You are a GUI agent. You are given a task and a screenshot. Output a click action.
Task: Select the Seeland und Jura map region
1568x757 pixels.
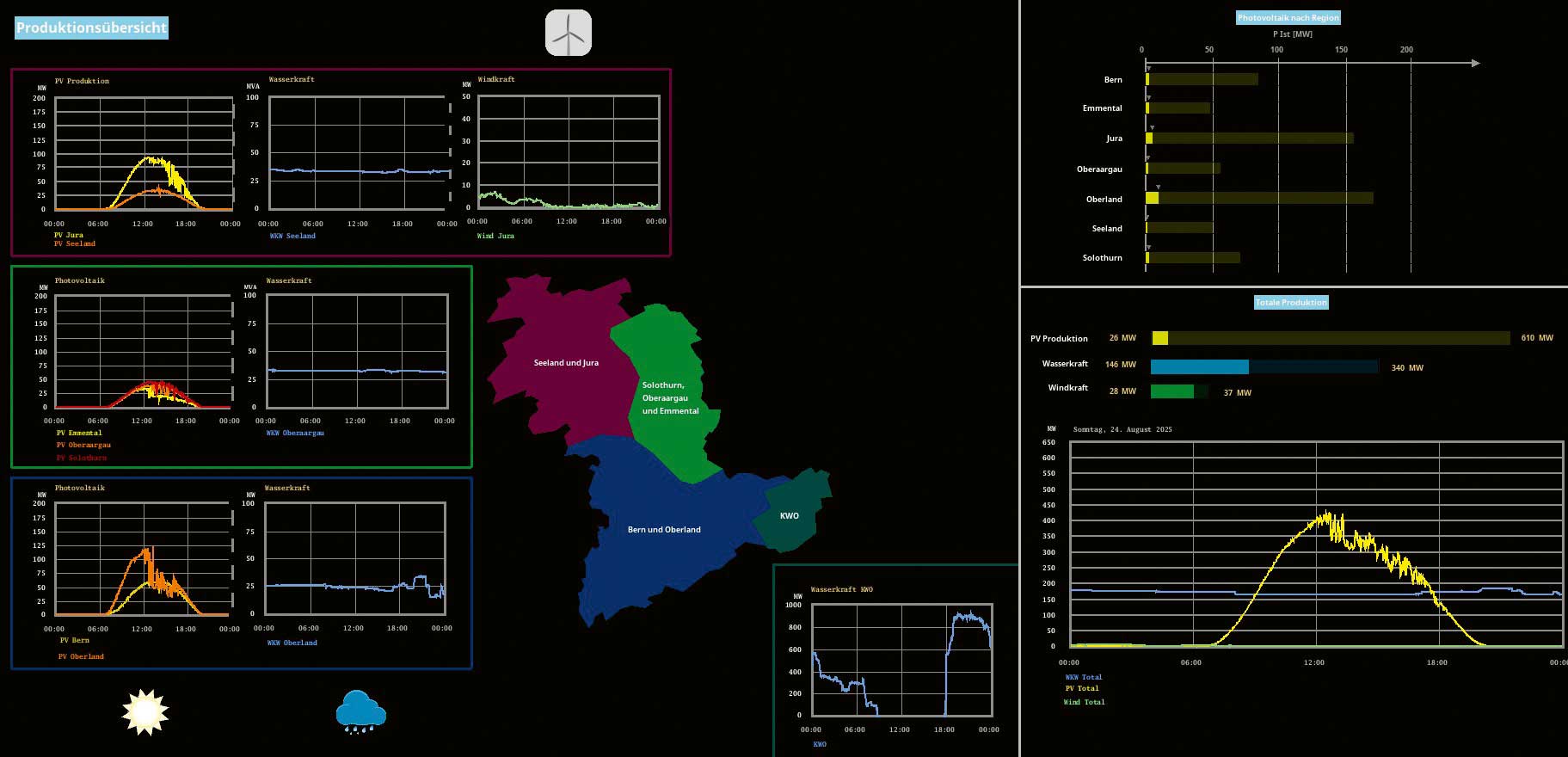(559, 363)
